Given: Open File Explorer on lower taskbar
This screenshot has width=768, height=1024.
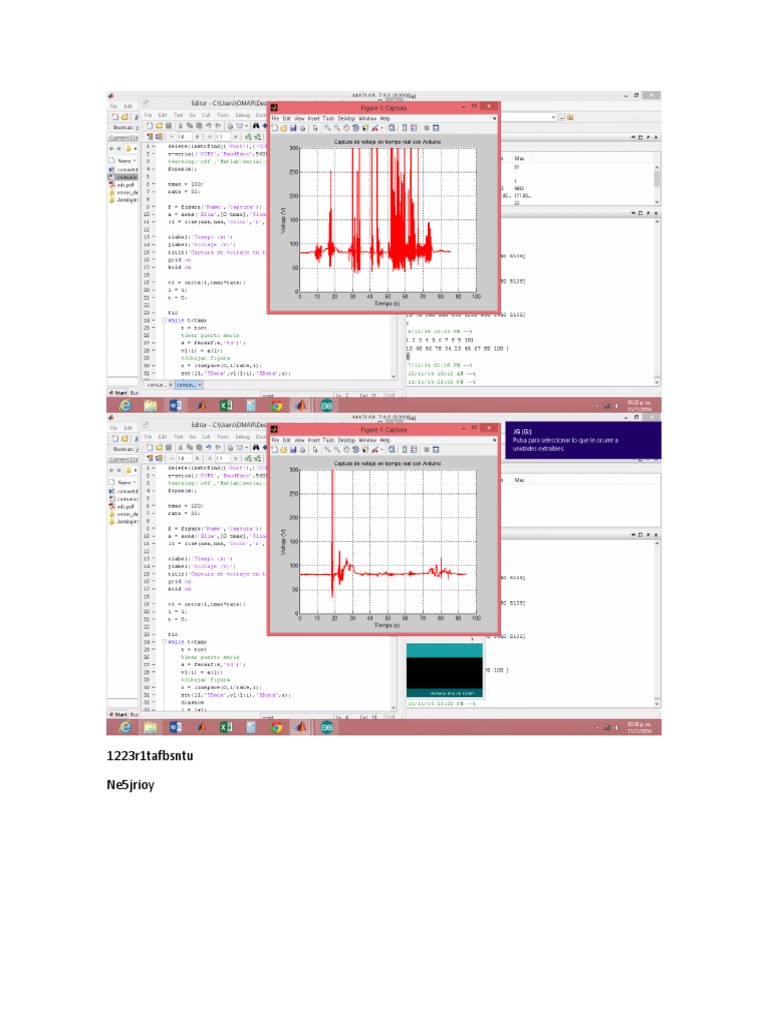Looking at the screenshot, I should point(150,727).
